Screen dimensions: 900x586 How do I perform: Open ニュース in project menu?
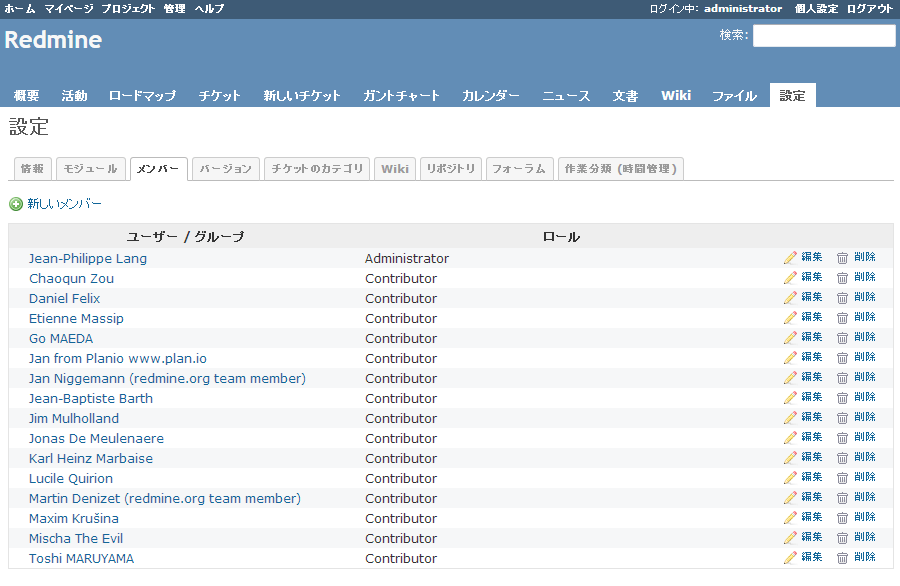pos(567,96)
